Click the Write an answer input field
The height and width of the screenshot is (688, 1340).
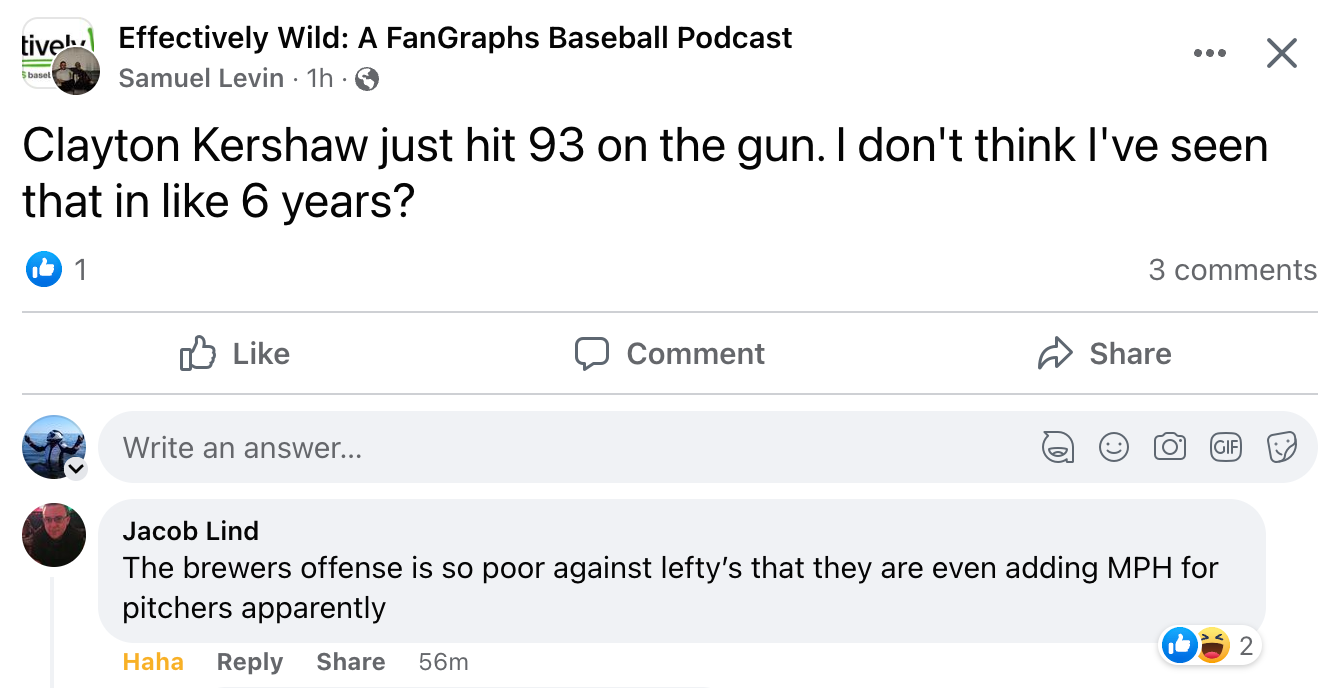click(560, 447)
